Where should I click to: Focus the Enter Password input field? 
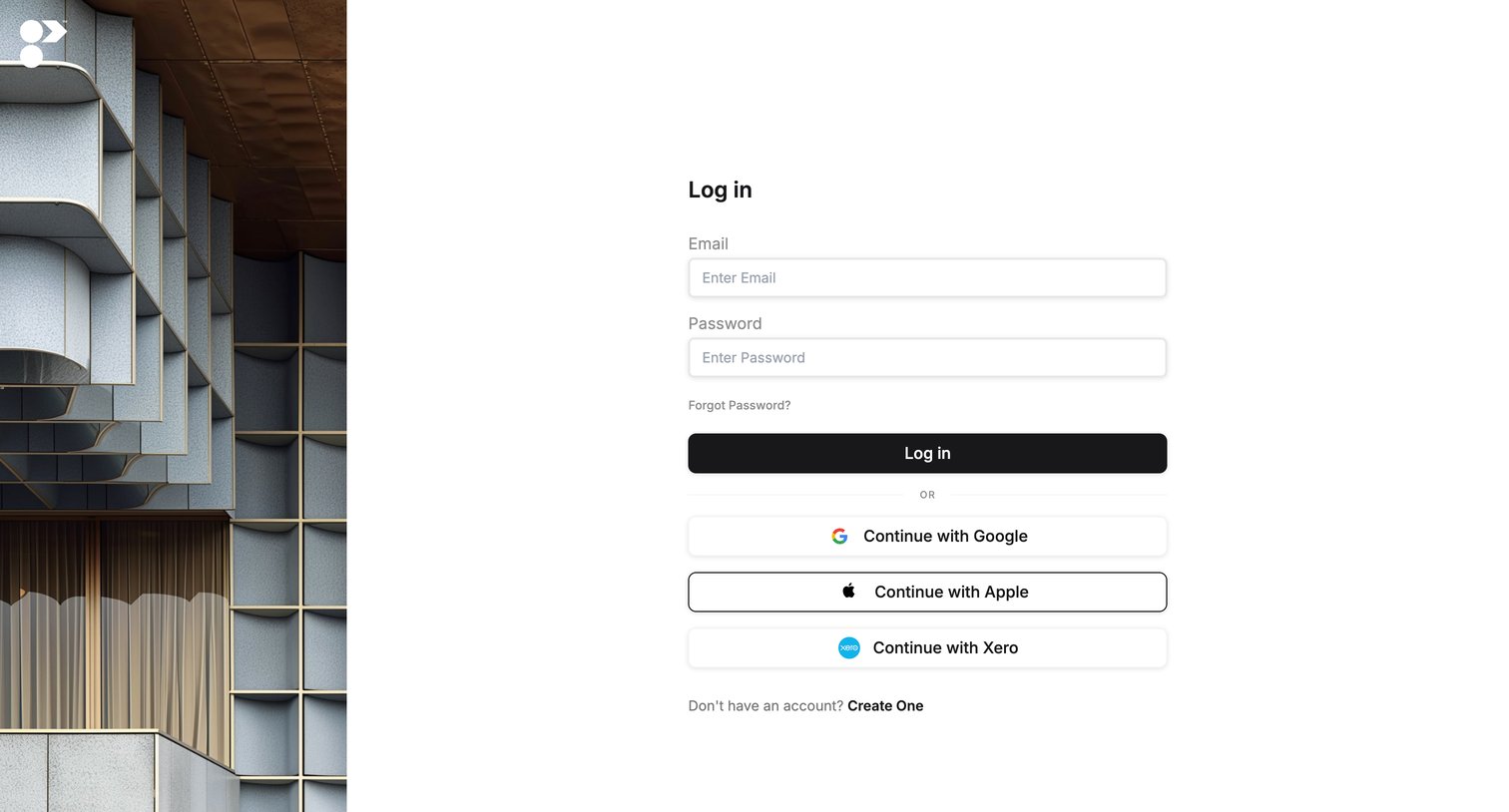pyautogui.click(x=927, y=358)
